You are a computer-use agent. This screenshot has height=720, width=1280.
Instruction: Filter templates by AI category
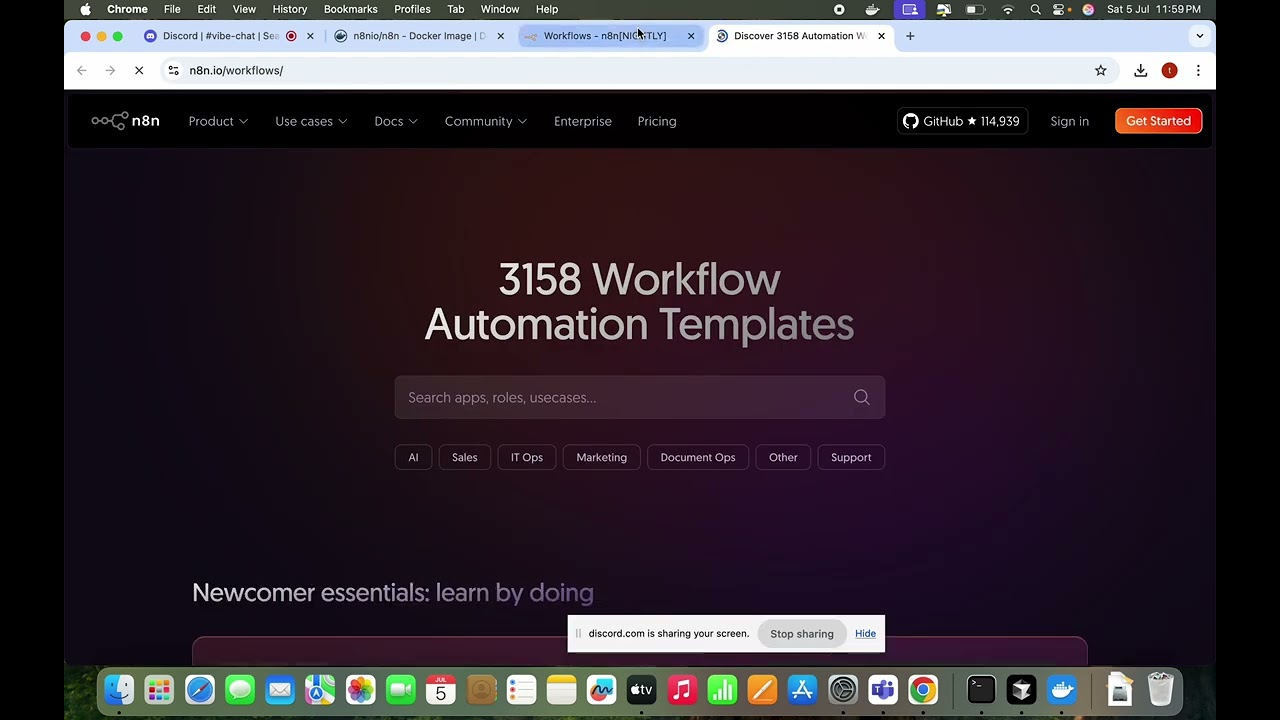[x=413, y=457]
